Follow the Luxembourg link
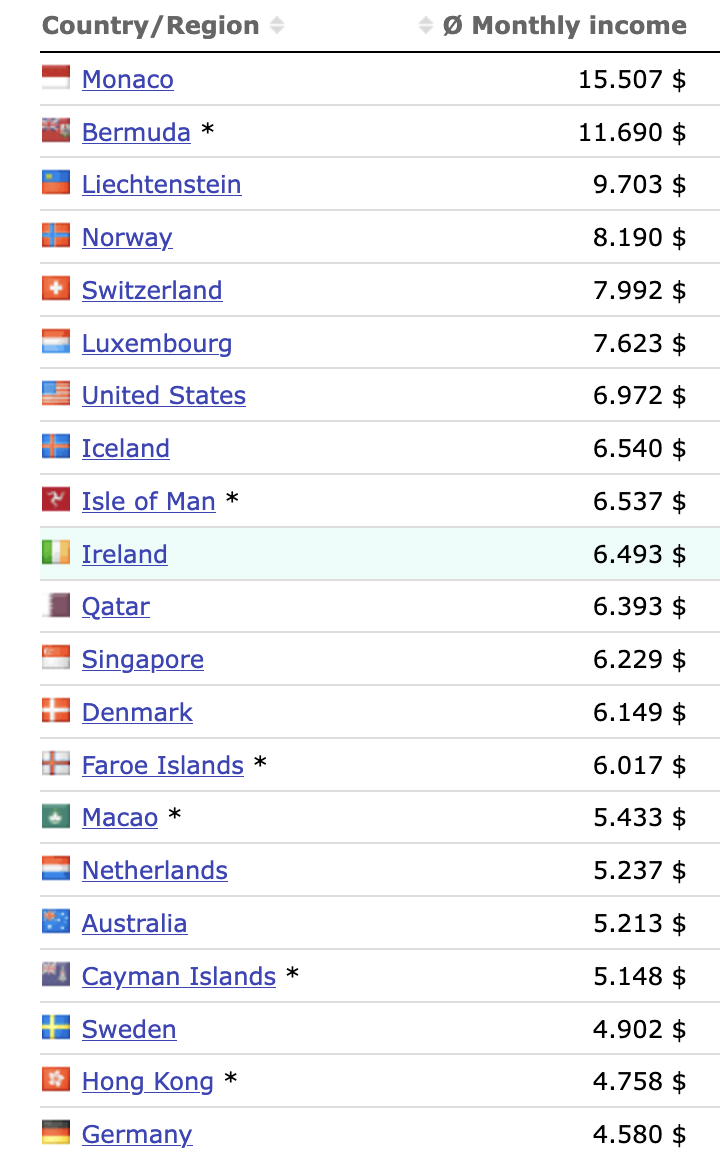The height and width of the screenshot is (1154, 720). 157,344
